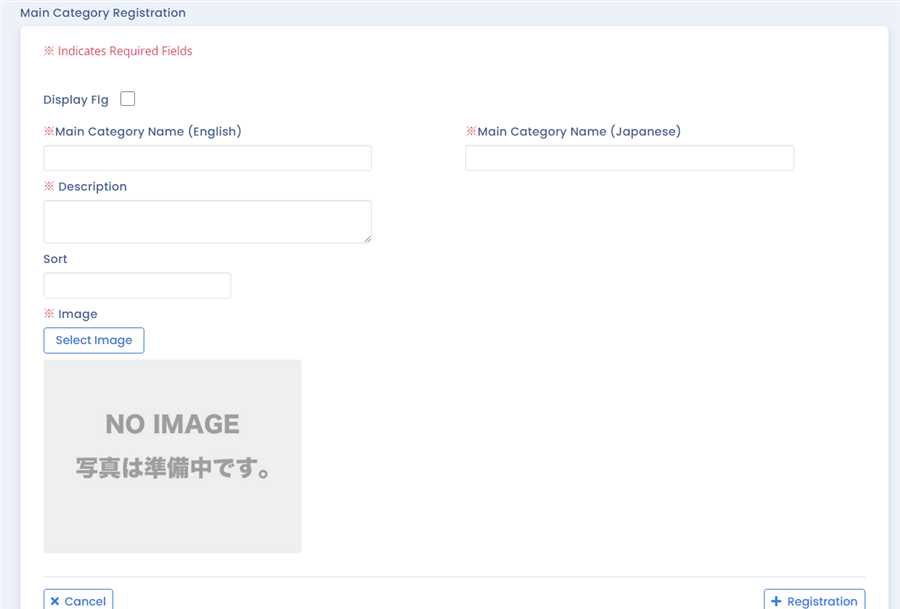Click the Main Category Name (Japanese) label
The image size is (900, 609).
click(578, 131)
